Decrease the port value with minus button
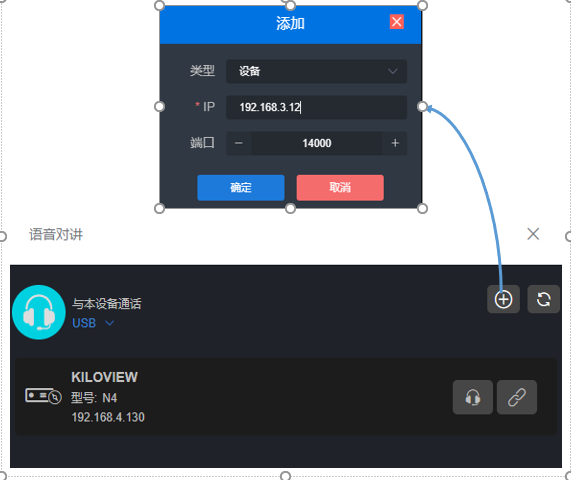 click(239, 143)
